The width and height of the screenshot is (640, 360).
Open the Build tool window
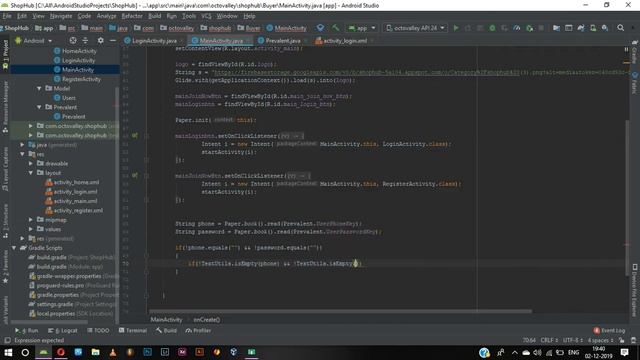pyautogui.click(x=166, y=330)
